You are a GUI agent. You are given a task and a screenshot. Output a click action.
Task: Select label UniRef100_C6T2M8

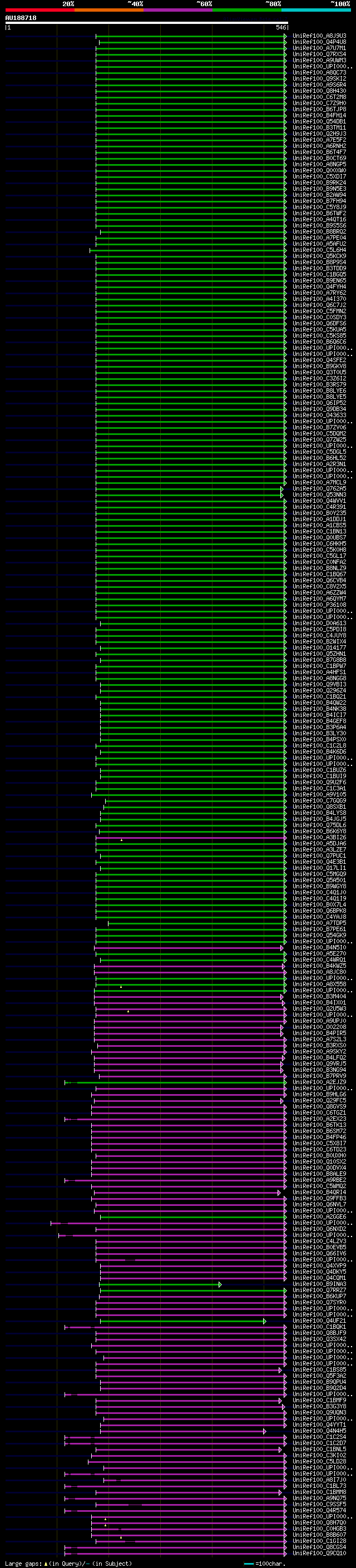tap(319, 97)
